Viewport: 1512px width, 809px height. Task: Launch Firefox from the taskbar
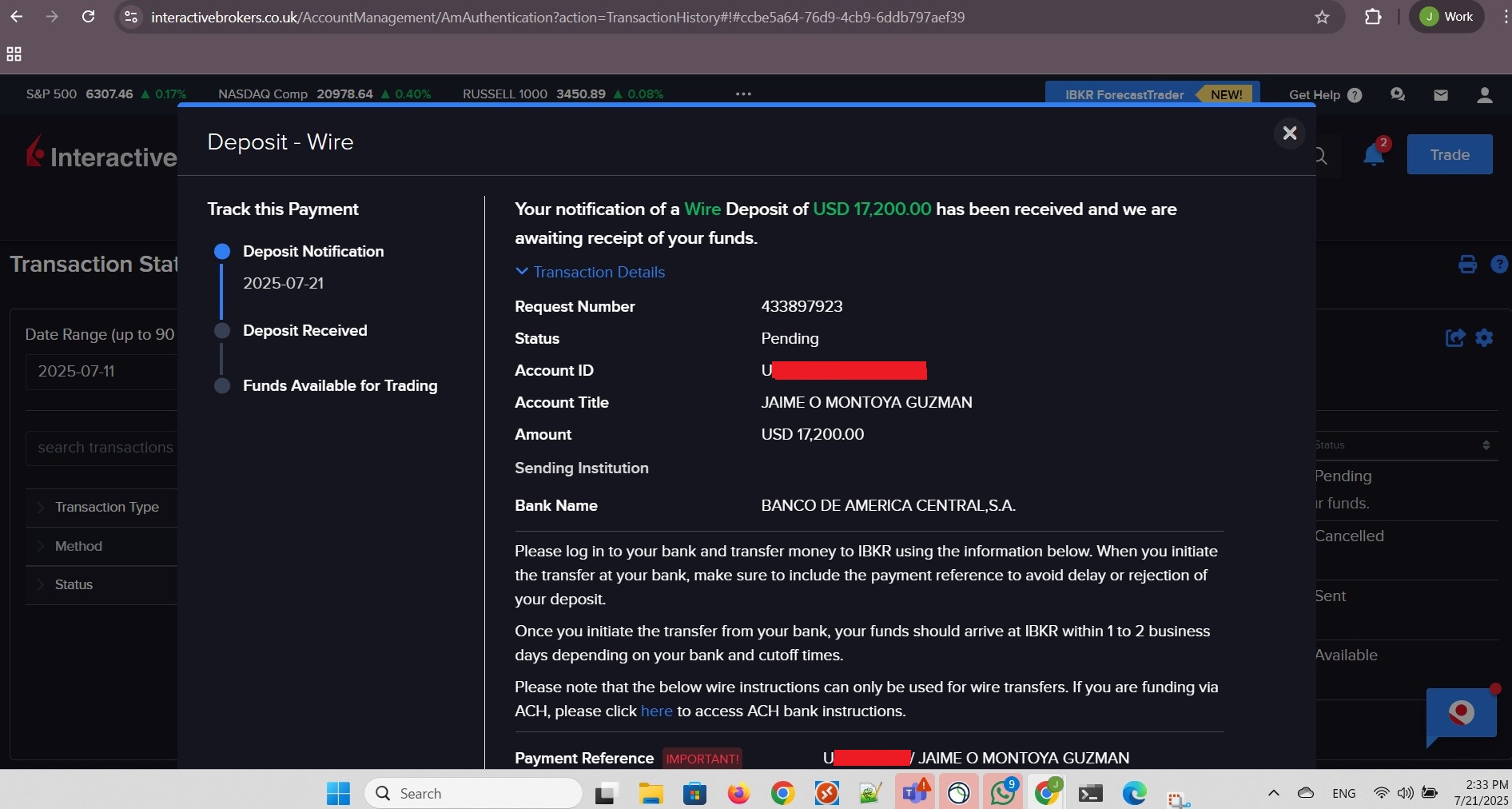click(738, 793)
